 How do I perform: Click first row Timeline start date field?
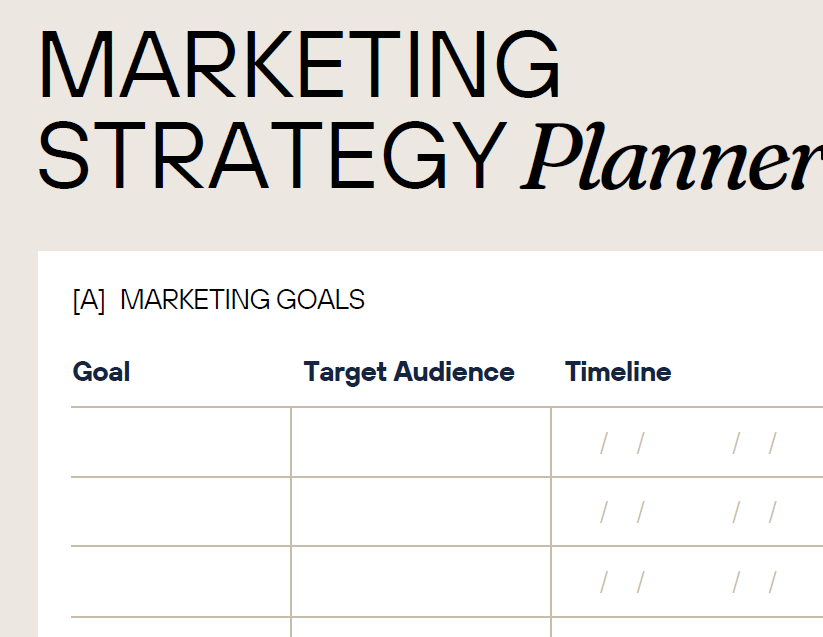tap(622, 443)
